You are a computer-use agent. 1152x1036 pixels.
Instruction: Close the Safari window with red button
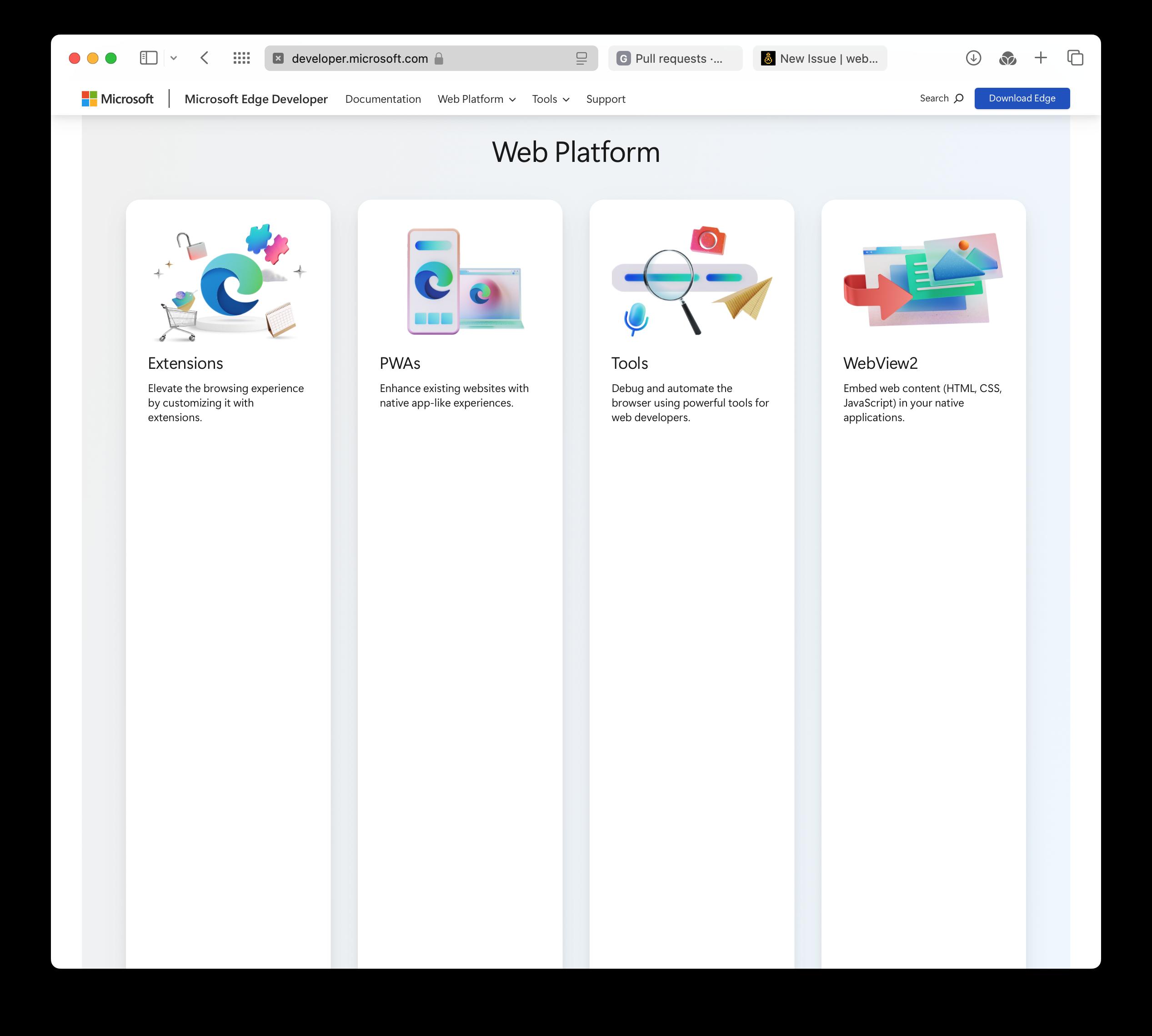coord(75,58)
